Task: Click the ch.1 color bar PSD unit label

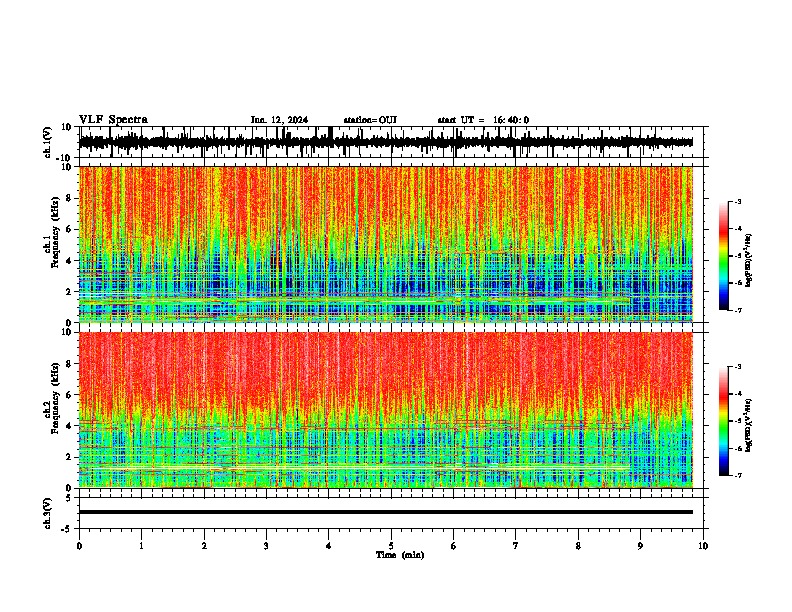Action: [748, 260]
